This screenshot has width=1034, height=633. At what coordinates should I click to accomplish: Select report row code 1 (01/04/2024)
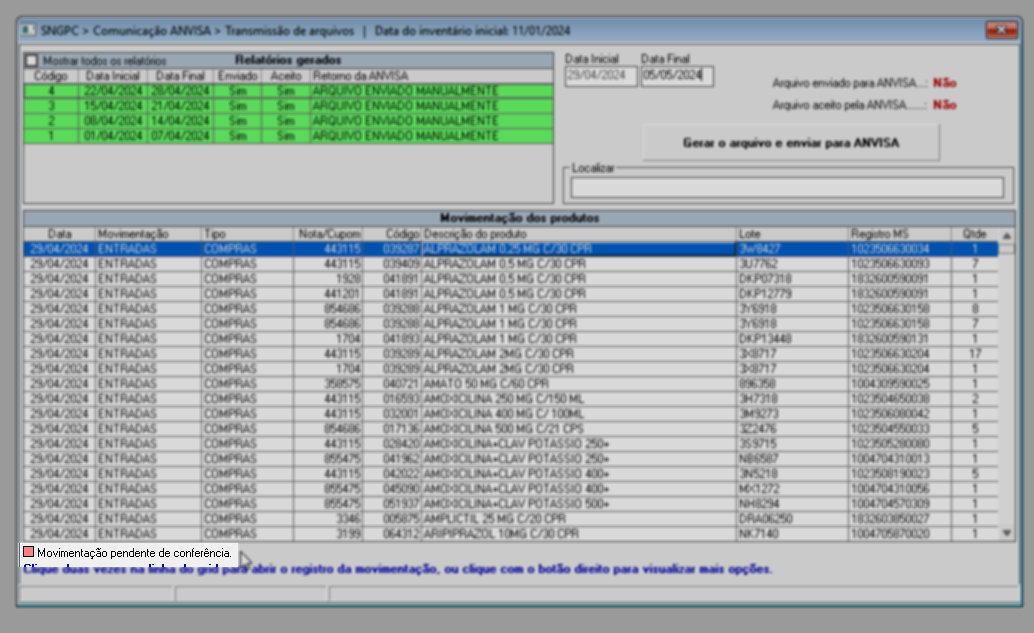(288, 136)
